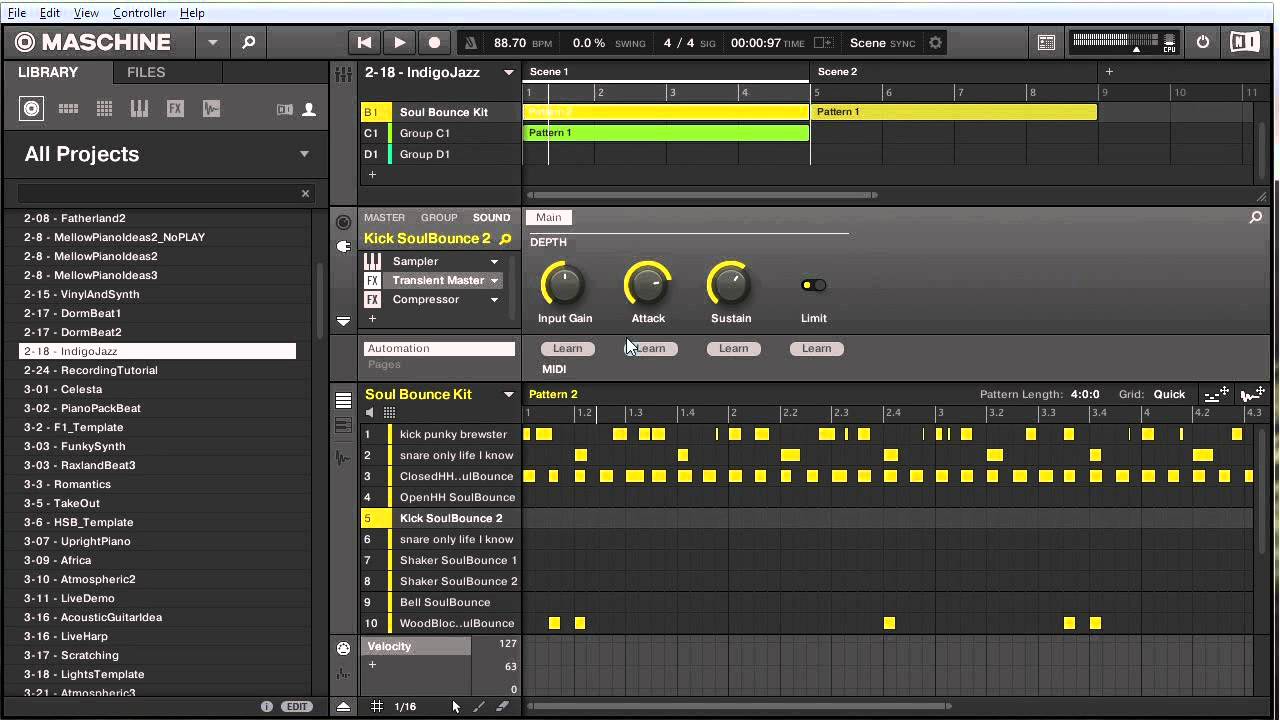This screenshot has height=720, width=1280.
Task: Collapse the control area expander arrow
Action: point(343,322)
